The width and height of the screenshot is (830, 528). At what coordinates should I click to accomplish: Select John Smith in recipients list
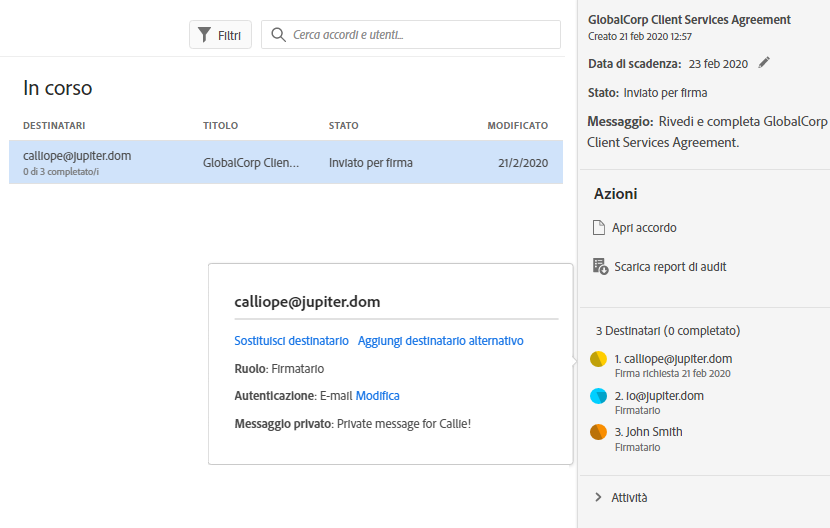click(648, 432)
